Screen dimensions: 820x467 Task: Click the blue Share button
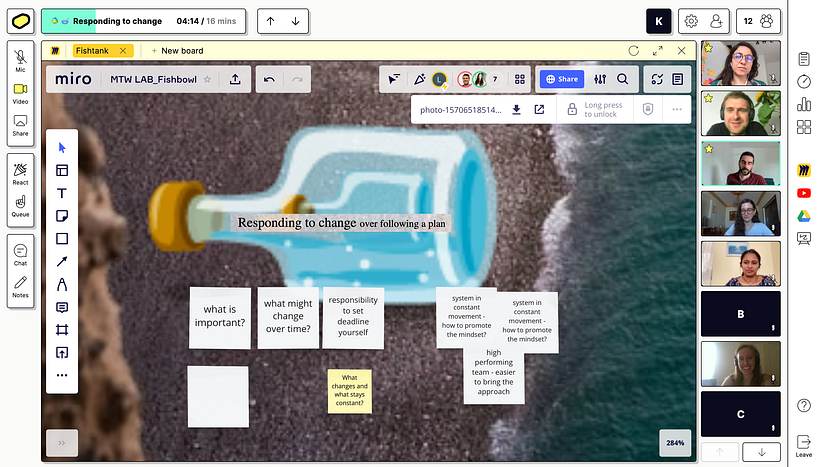pyautogui.click(x=562, y=79)
